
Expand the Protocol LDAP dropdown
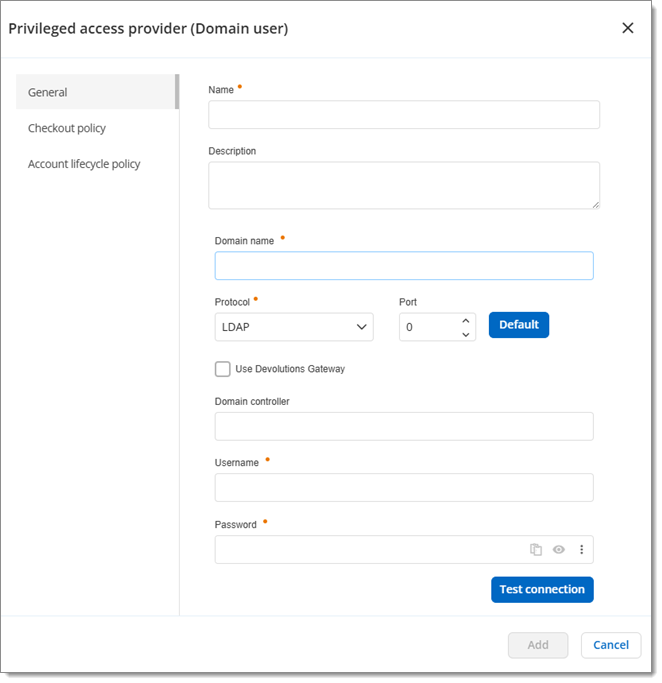[294, 327]
